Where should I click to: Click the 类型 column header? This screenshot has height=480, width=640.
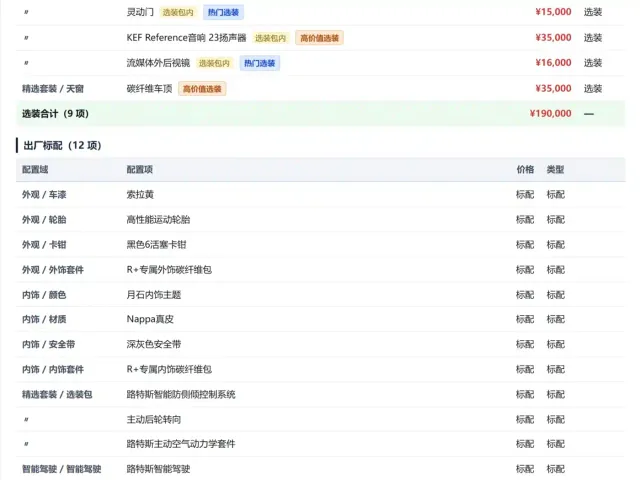pyautogui.click(x=556, y=169)
